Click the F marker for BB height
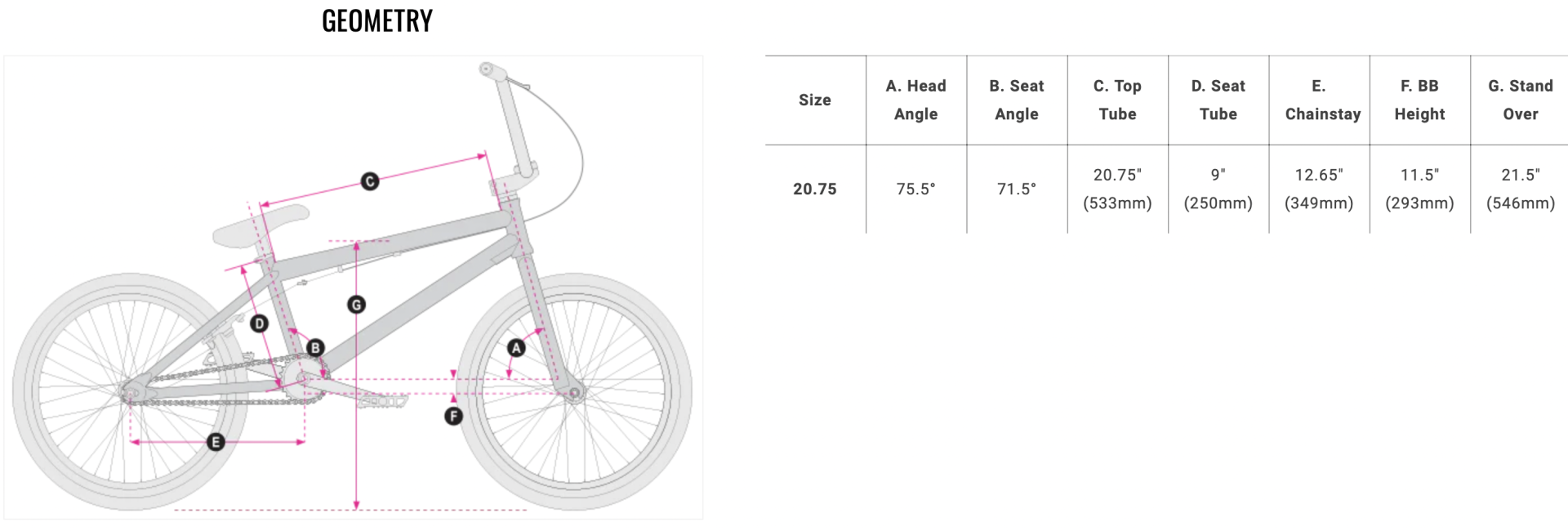The height and width of the screenshot is (531, 1568). (453, 417)
